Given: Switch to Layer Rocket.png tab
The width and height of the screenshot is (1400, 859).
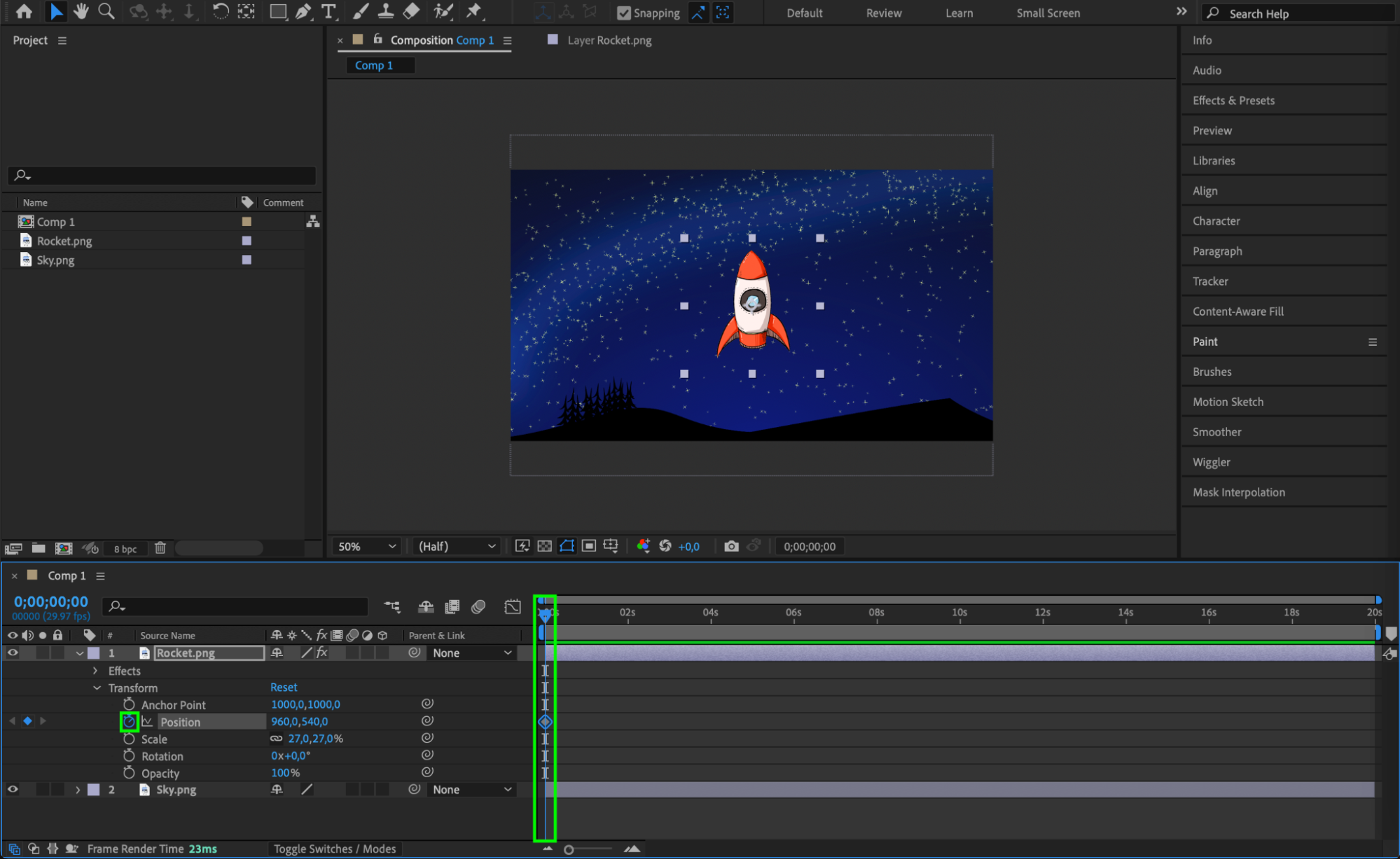Looking at the screenshot, I should point(609,40).
